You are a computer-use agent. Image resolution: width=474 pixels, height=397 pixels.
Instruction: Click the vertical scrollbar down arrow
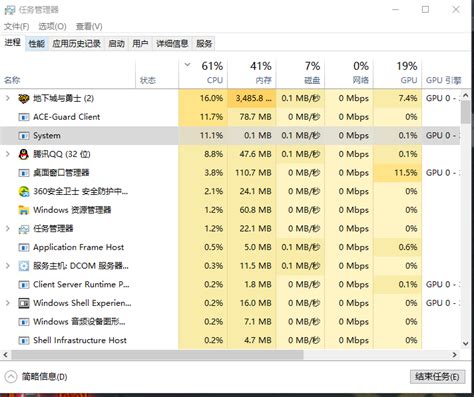coord(465,344)
